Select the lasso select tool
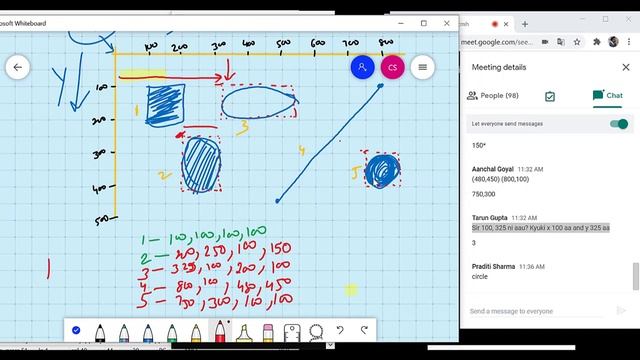Screen dimensions: 640x360 (x=316, y=332)
